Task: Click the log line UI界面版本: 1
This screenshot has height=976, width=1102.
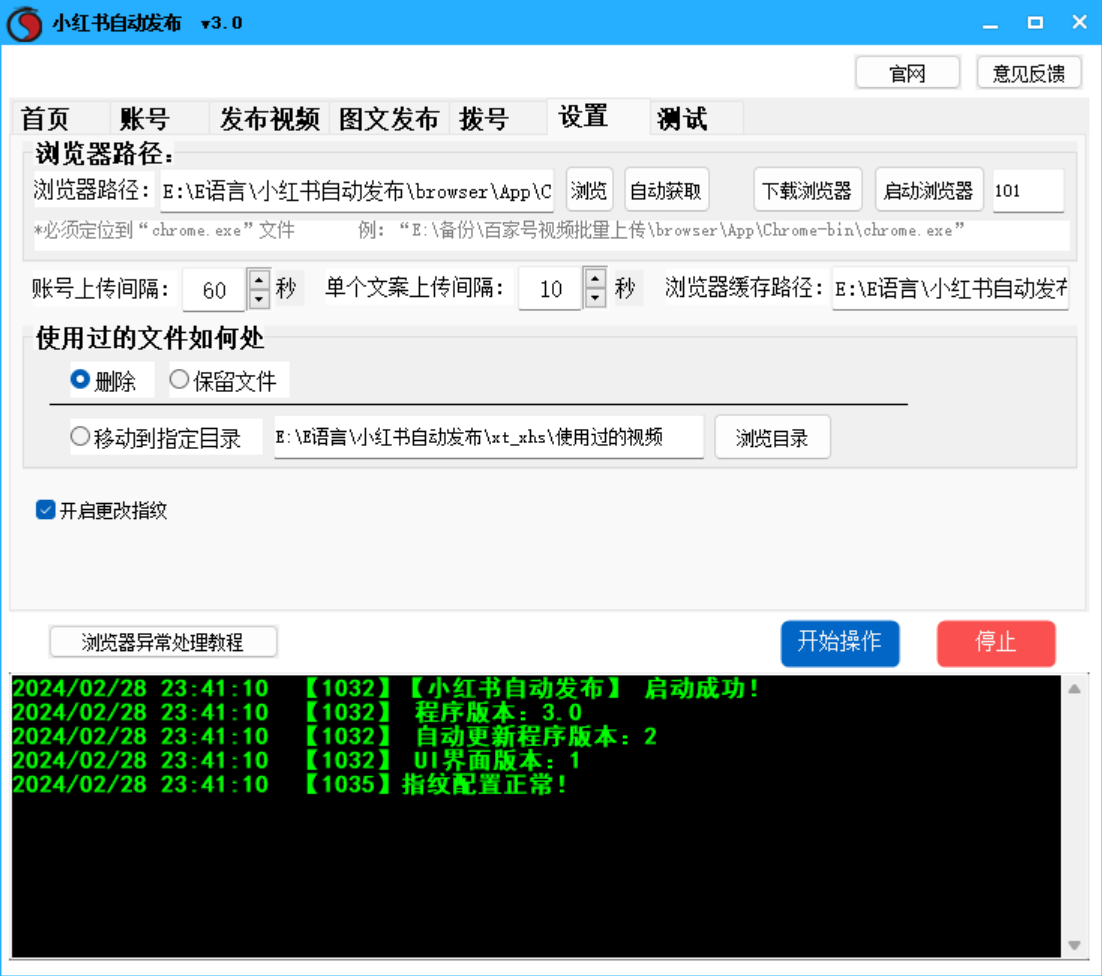Action: pos(297,760)
